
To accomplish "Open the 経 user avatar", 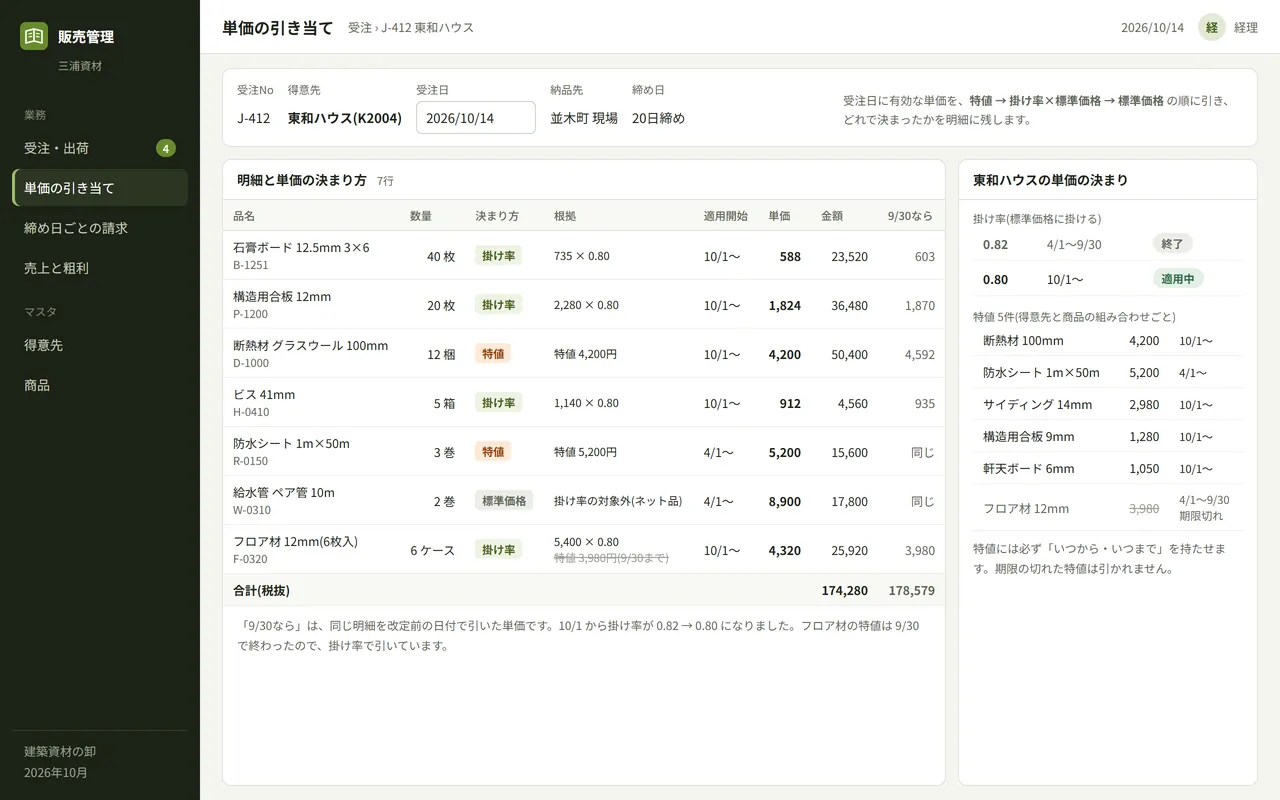I will (x=1212, y=27).
